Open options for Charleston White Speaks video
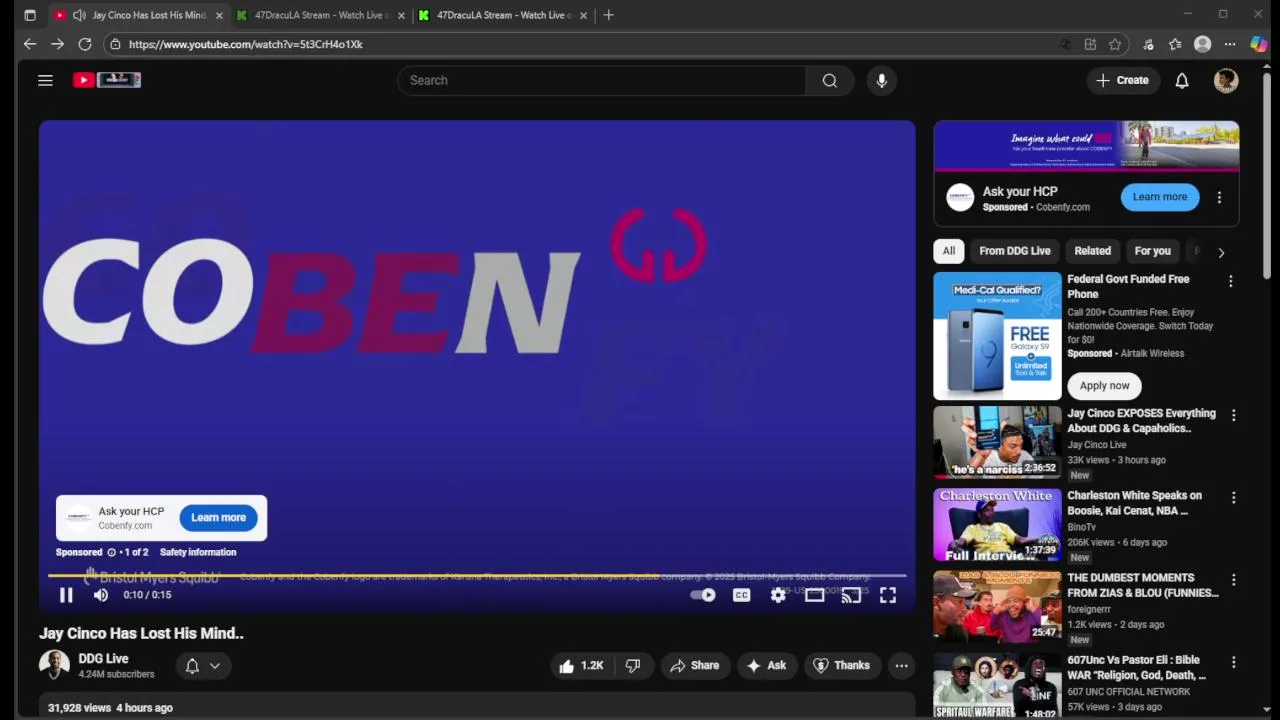Image resolution: width=1280 pixels, height=720 pixels. pos(1233,497)
